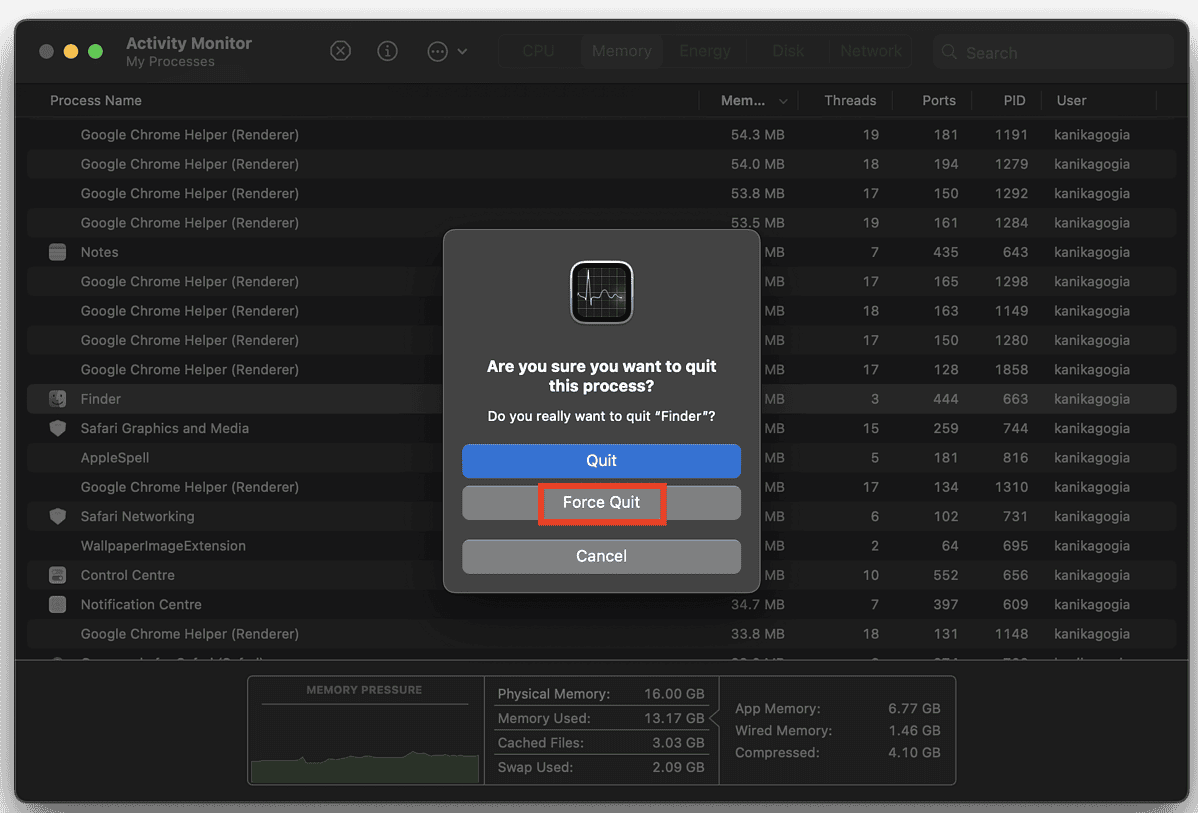Viewport: 1198px width, 813px height.
Task: Click the Safari Graphics and Media shield icon
Action: [x=57, y=428]
